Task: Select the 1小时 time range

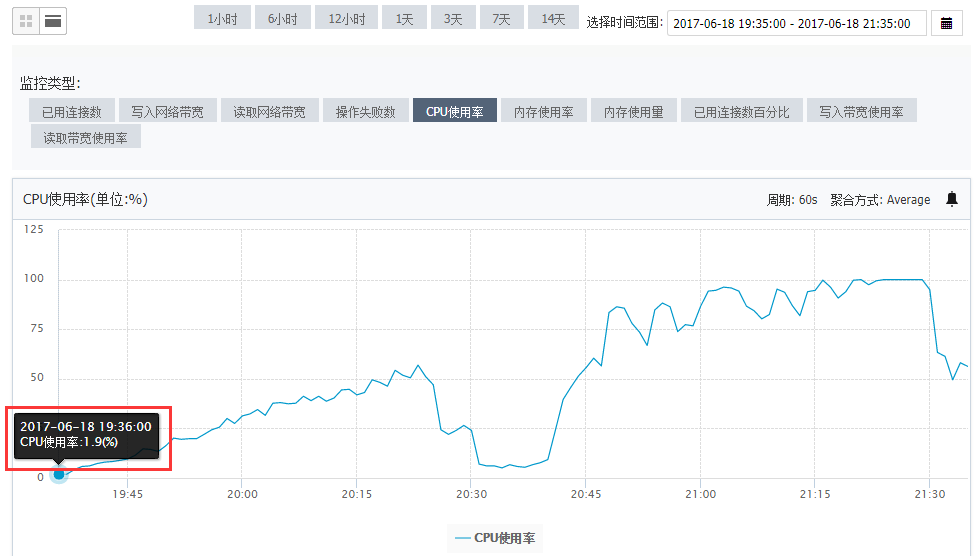Action: pos(222,19)
